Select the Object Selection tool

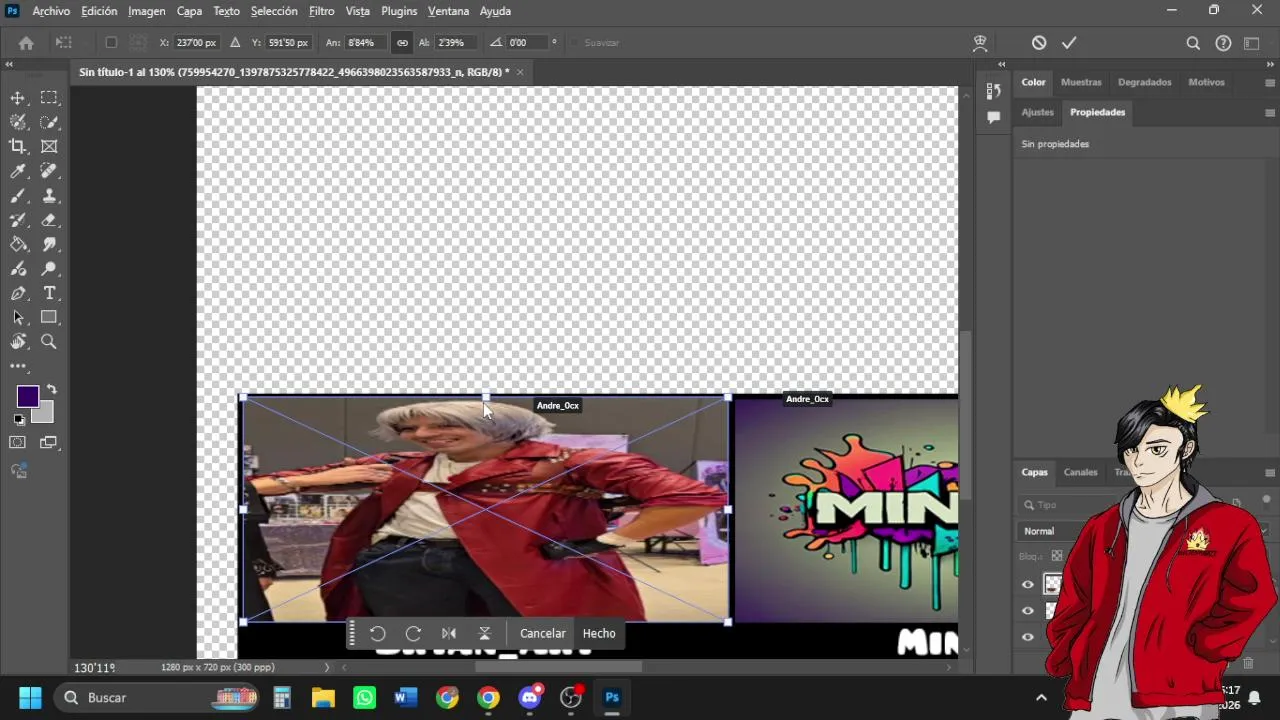pyautogui.click(x=18, y=122)
